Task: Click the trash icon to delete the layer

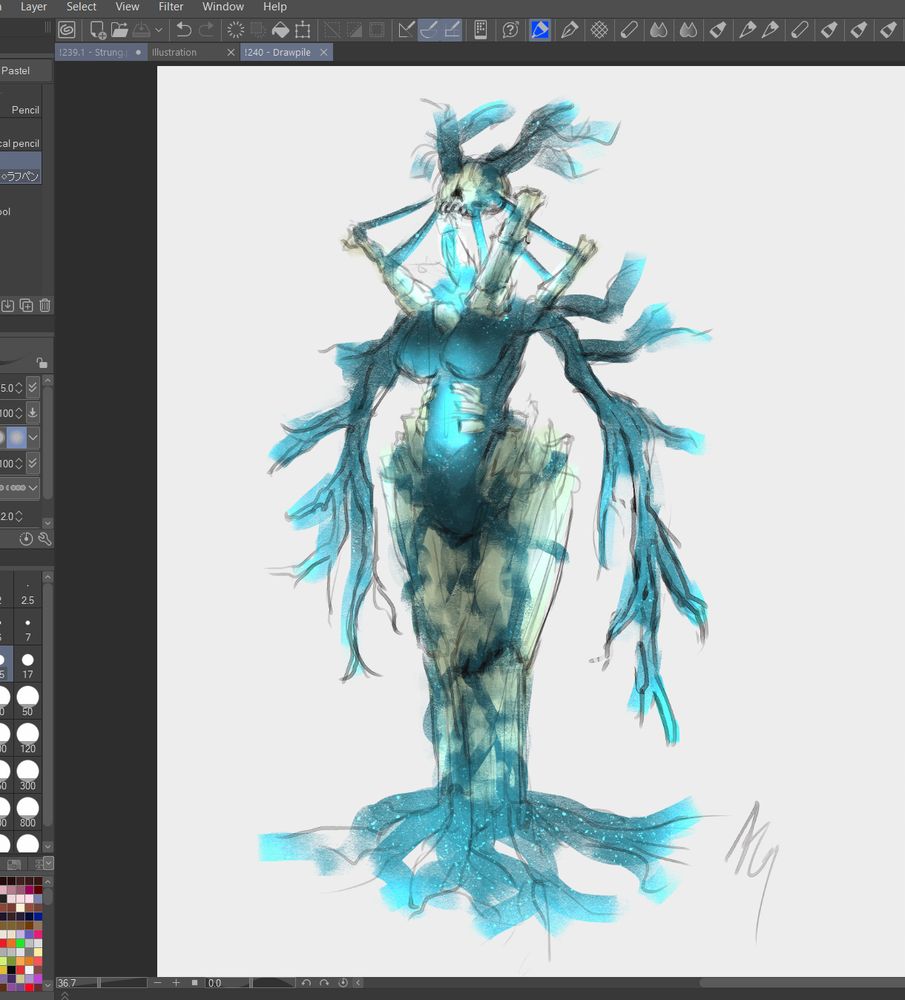Action: click(44, 305)
